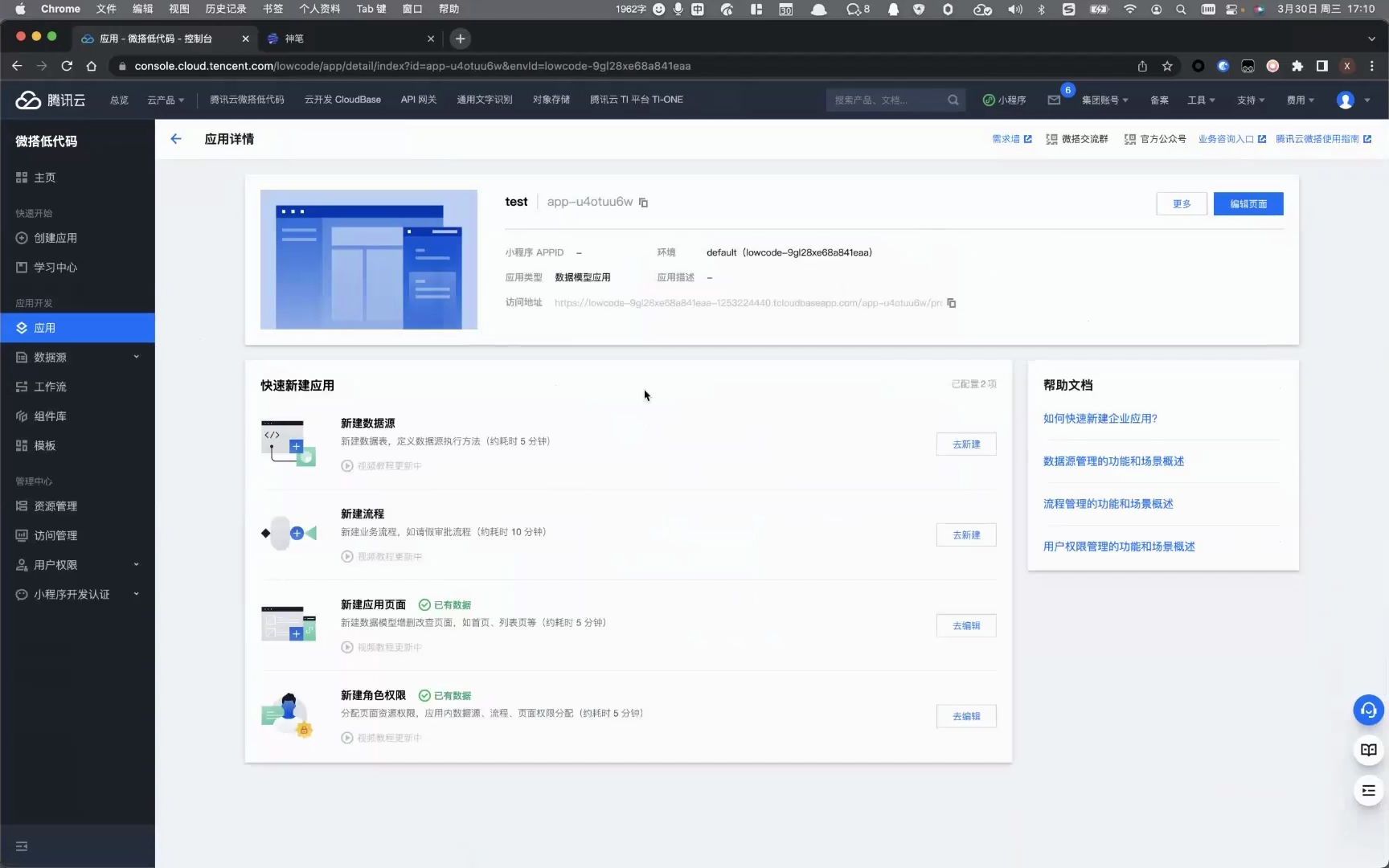Reload the browser page
This screenshot has width=1389, height=868.
[67, 66]
